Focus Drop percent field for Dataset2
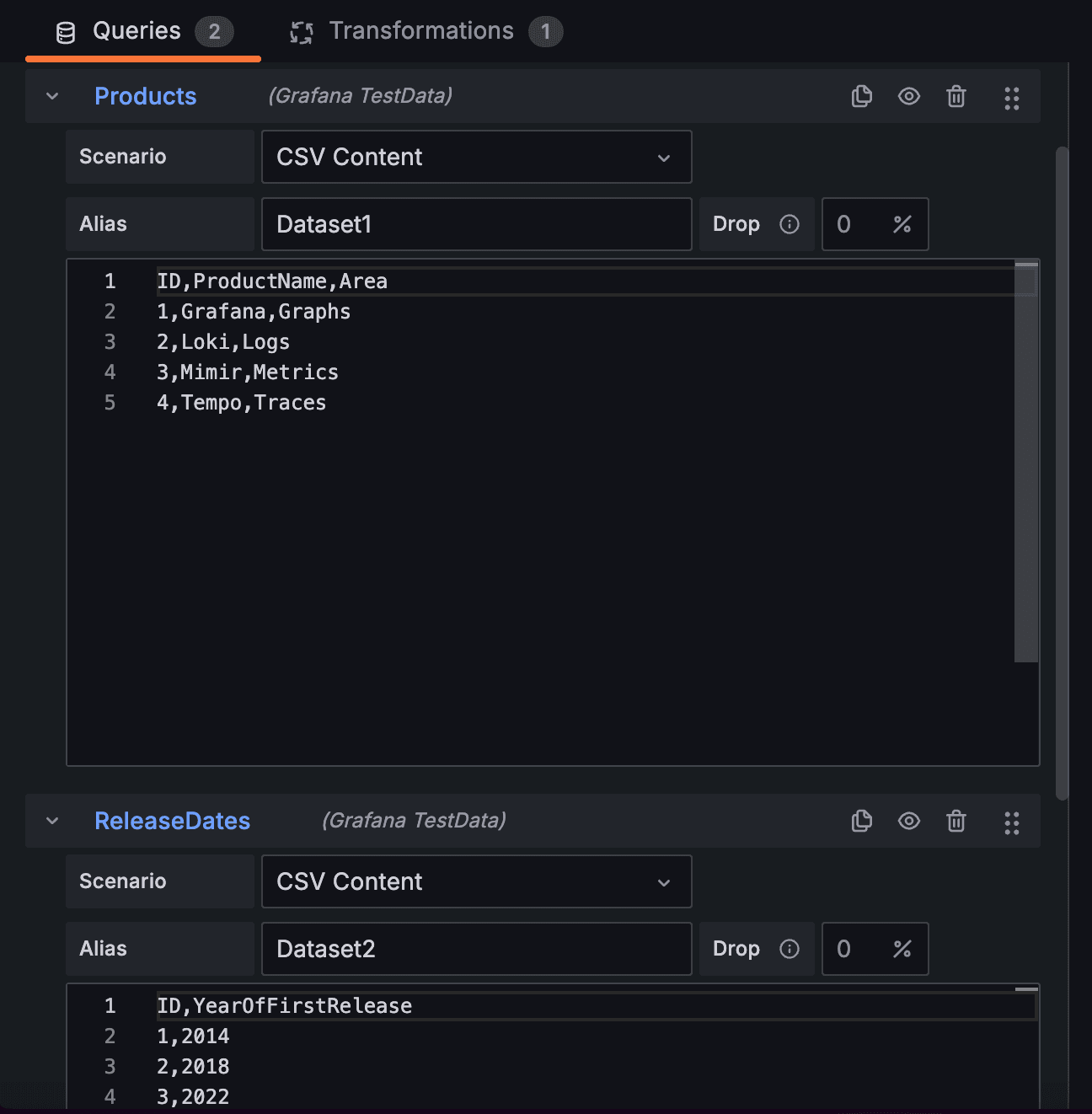Viewport: 1092px width, 1114px height. (875, 949)
